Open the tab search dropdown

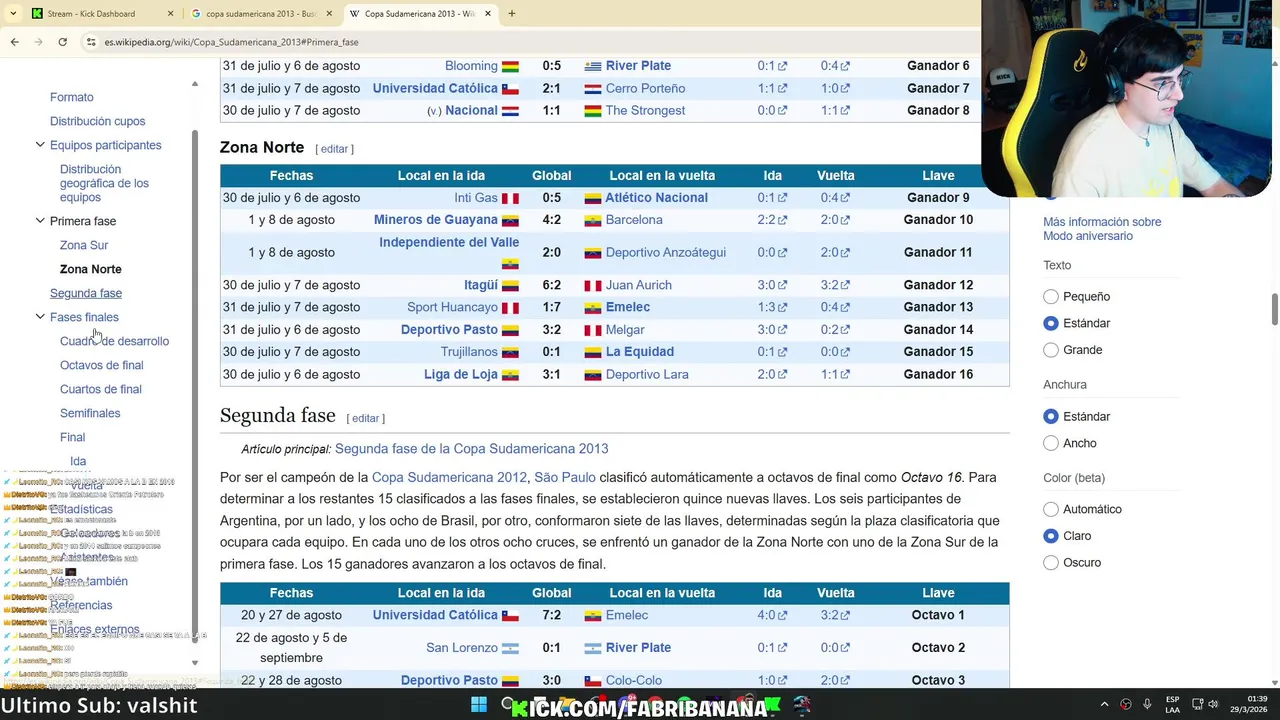point(12,14)
